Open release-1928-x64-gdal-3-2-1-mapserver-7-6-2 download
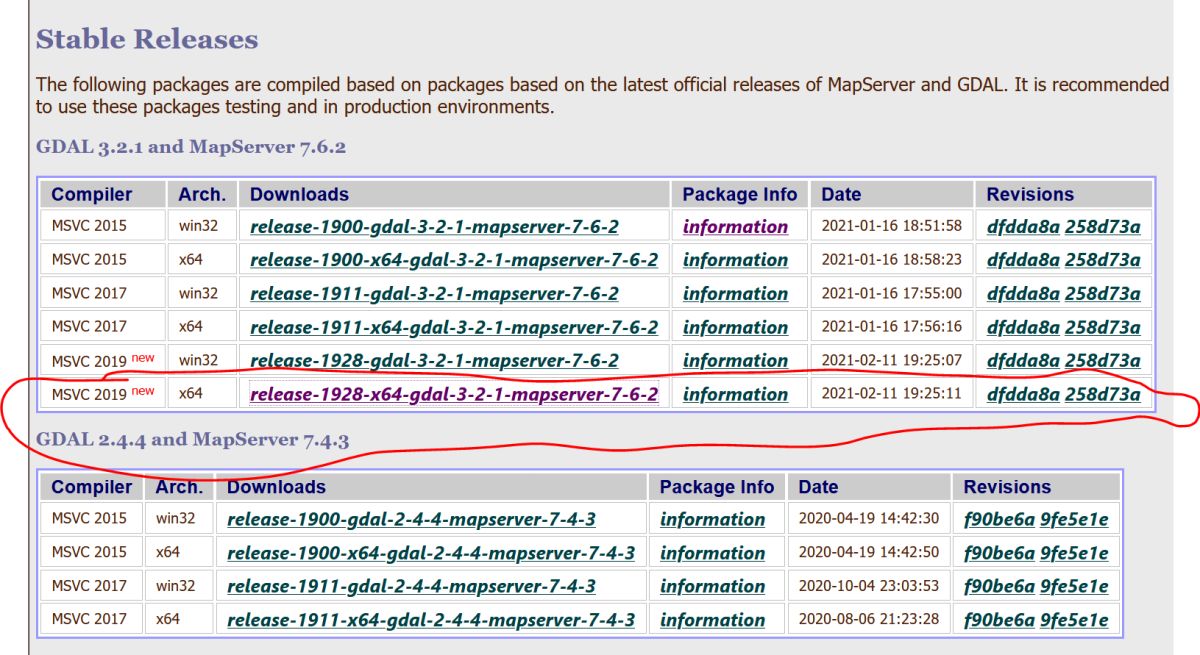Viewport: 1200px width, 655px height. point(454,394)
